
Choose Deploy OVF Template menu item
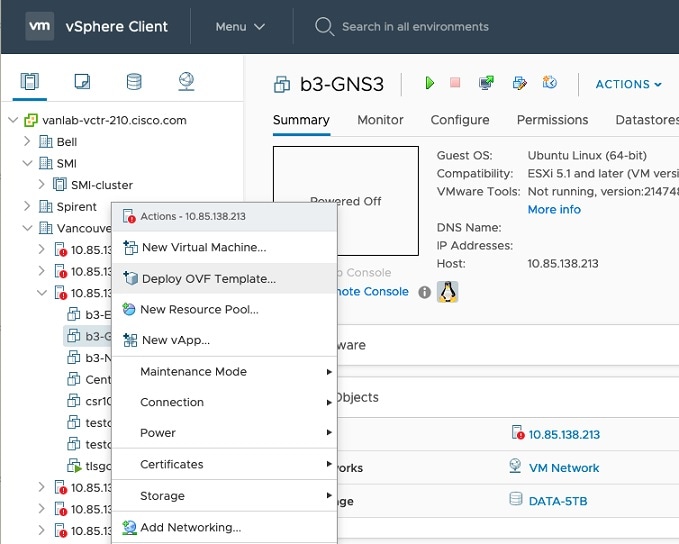(x=224, y=278)
